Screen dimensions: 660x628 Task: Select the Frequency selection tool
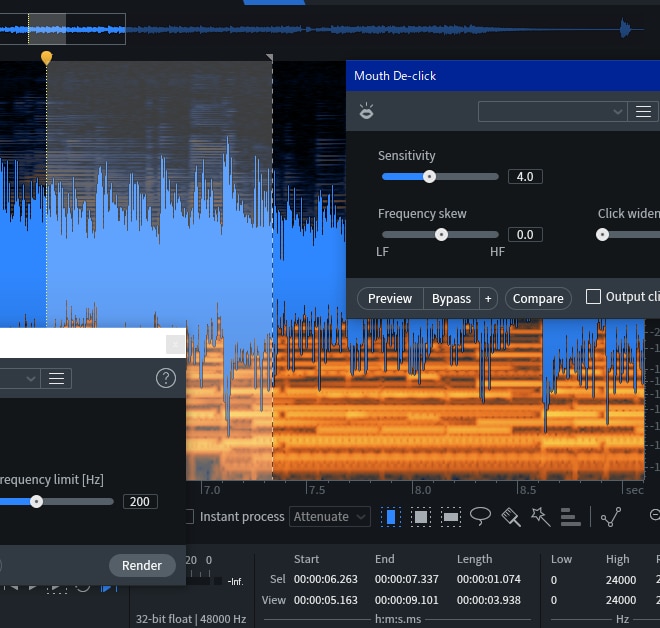[451, 516]
